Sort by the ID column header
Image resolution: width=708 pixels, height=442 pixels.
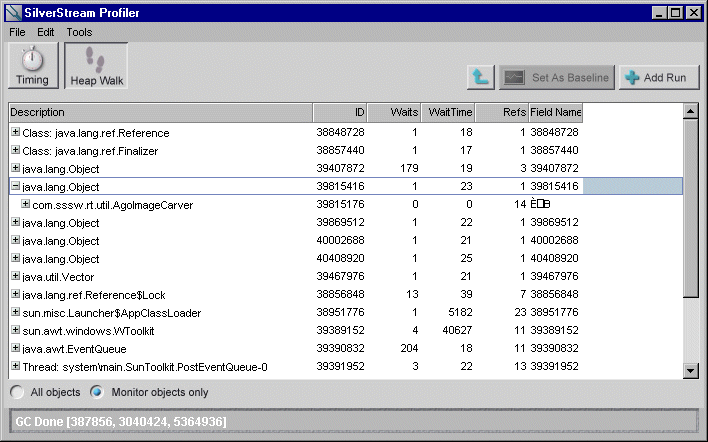tap(340, 112)
